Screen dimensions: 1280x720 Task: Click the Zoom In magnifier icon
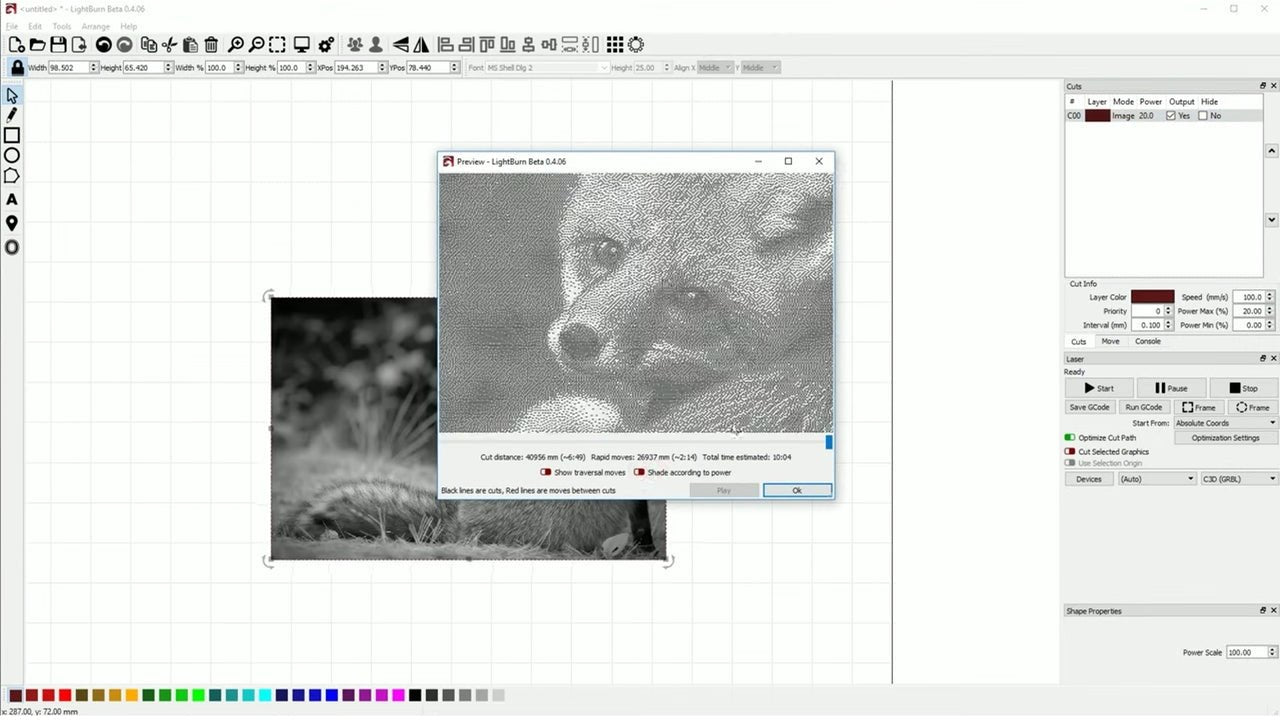236,45
